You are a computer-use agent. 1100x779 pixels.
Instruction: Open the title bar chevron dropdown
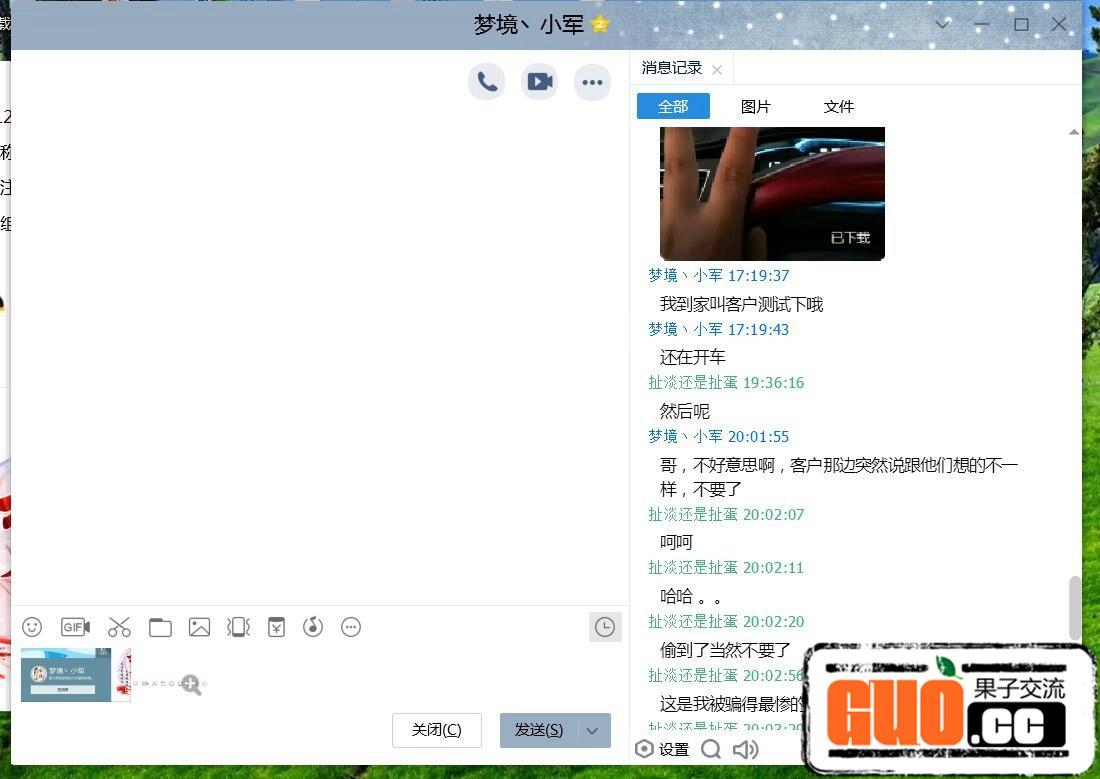[942, 24]
